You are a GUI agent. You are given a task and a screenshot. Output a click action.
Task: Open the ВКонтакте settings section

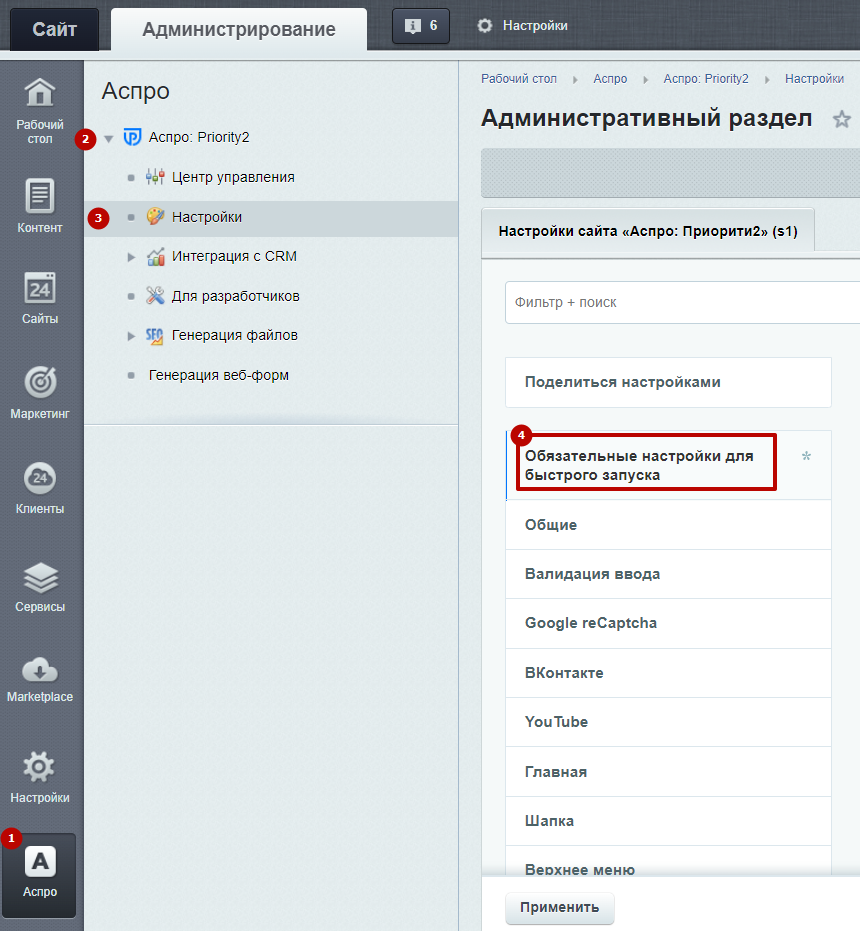point(668,673)
